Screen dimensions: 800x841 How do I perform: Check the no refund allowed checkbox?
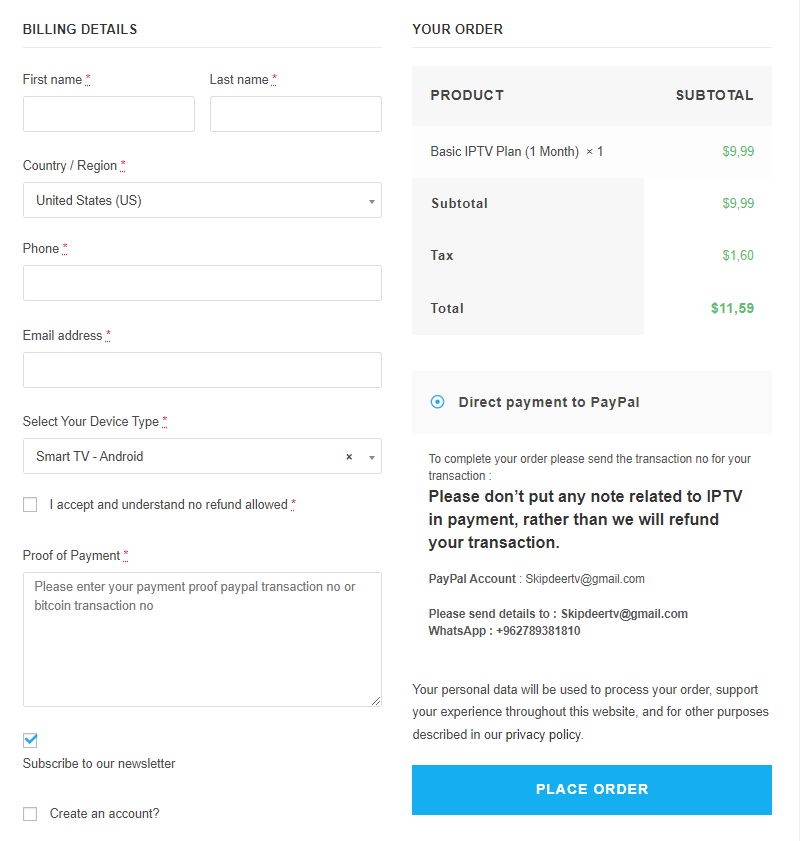pyautogui.click(x=30, y=505)
